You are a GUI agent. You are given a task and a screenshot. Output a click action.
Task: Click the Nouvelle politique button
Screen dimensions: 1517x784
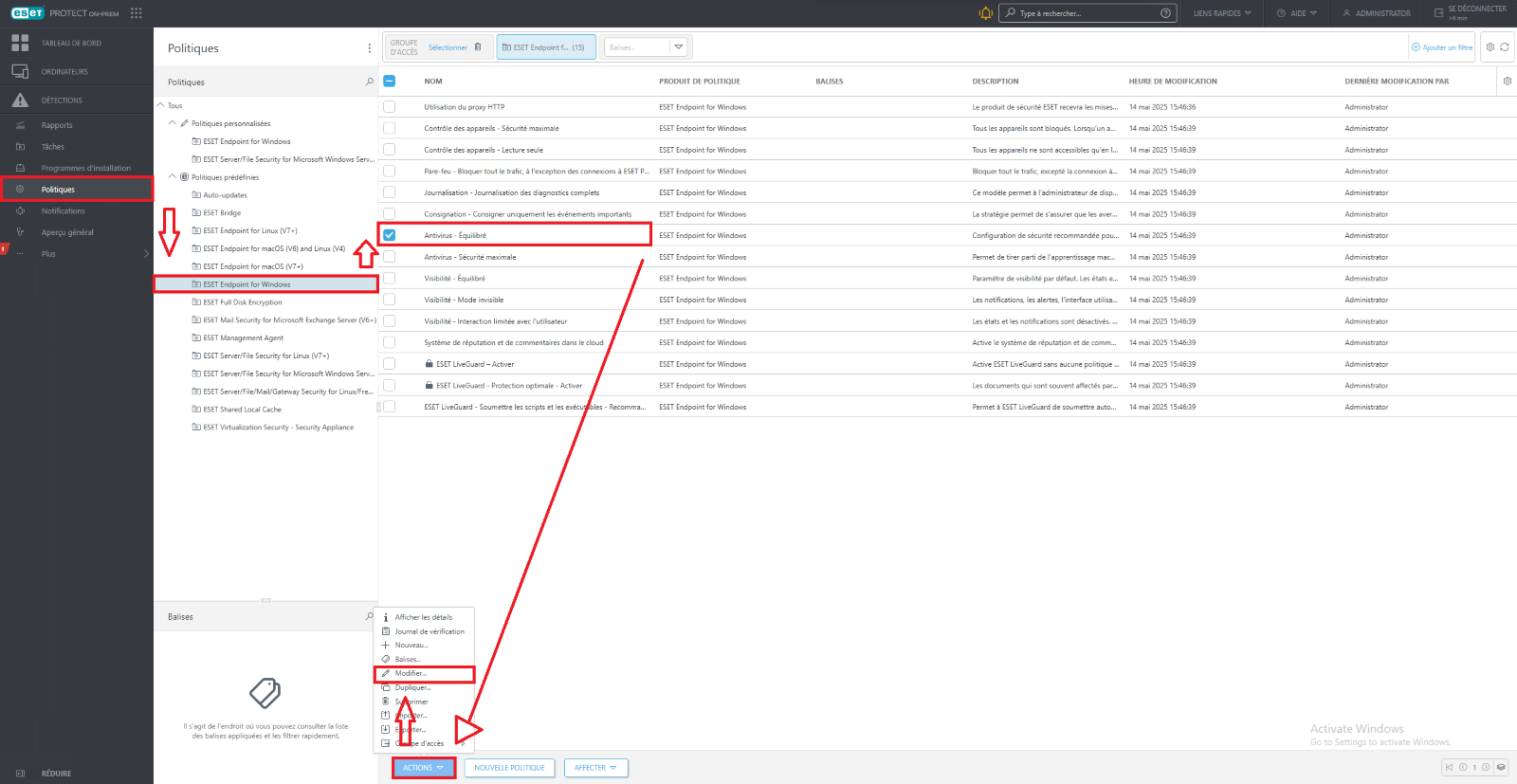(510, 768)
